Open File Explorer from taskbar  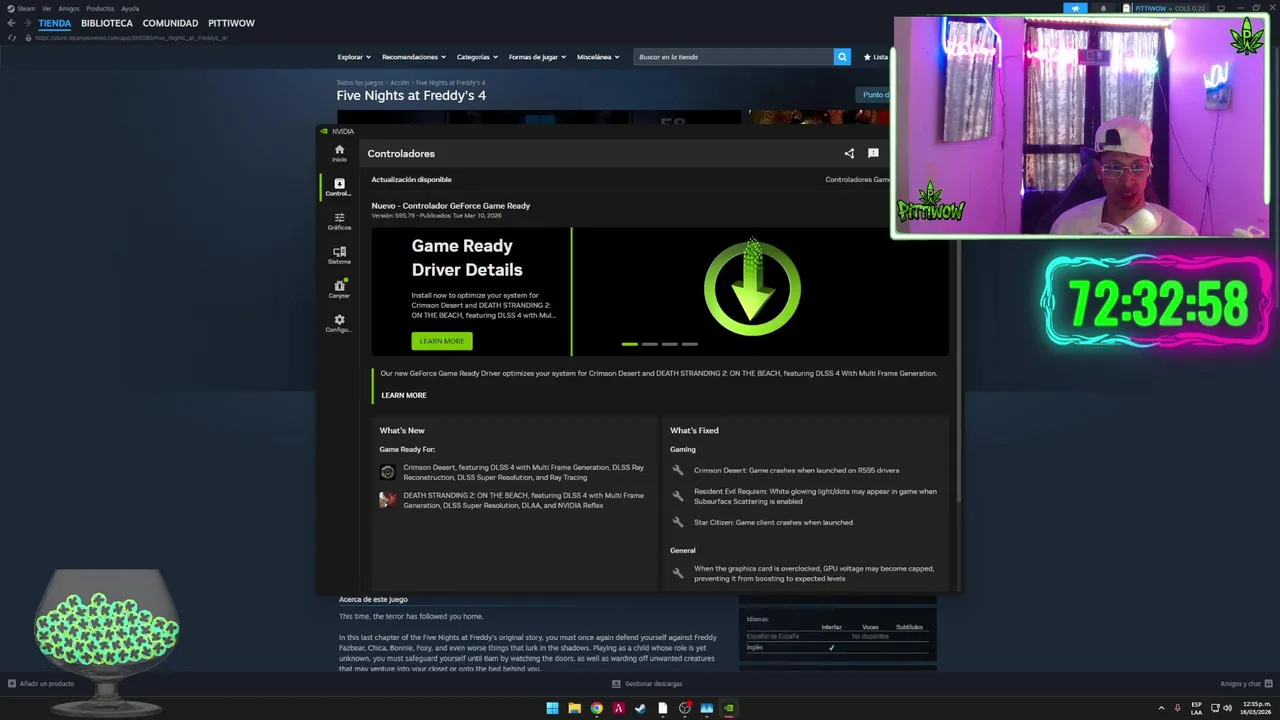point(574,708)
